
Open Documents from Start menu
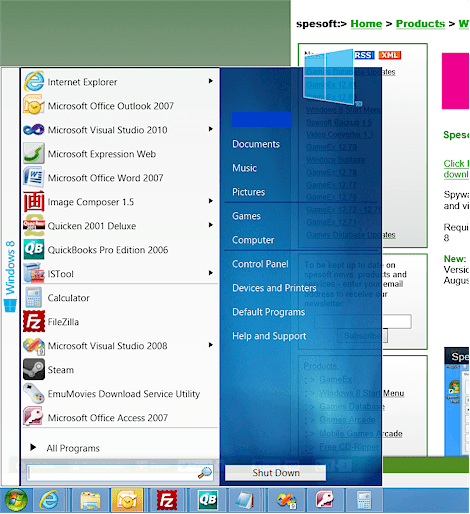coord(256,144)
